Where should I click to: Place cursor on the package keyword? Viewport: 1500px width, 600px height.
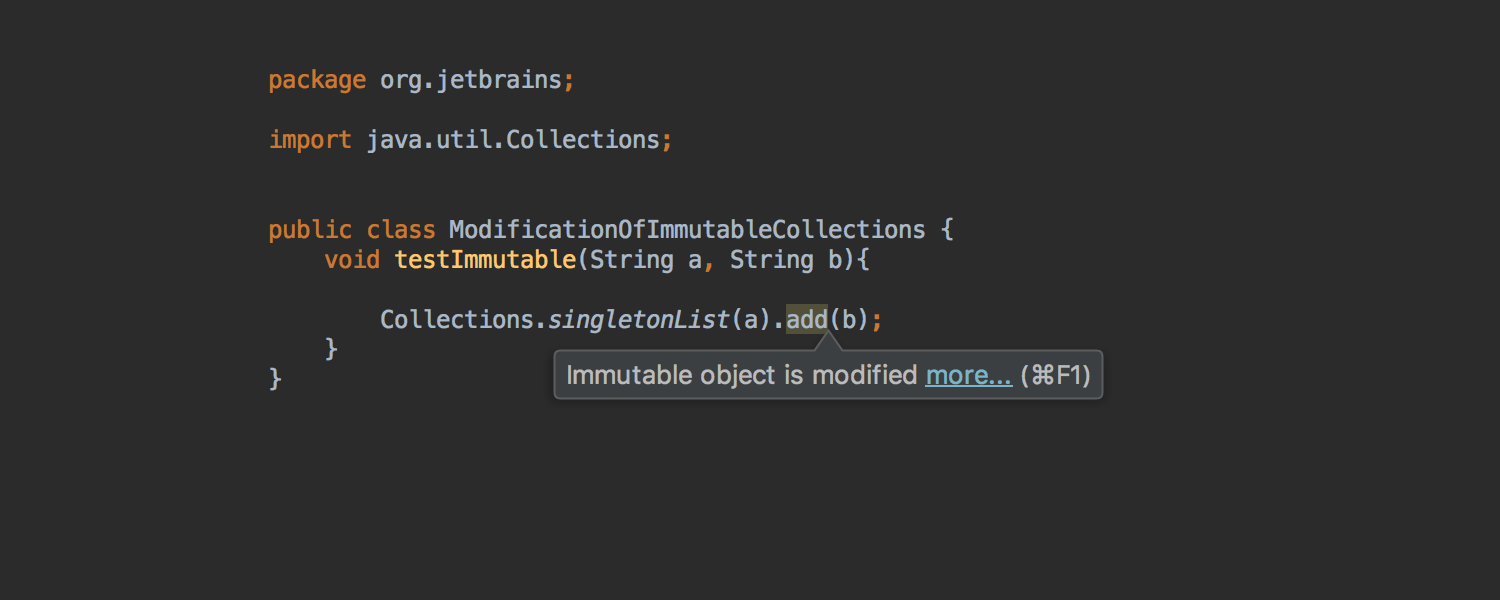point(317,81)
